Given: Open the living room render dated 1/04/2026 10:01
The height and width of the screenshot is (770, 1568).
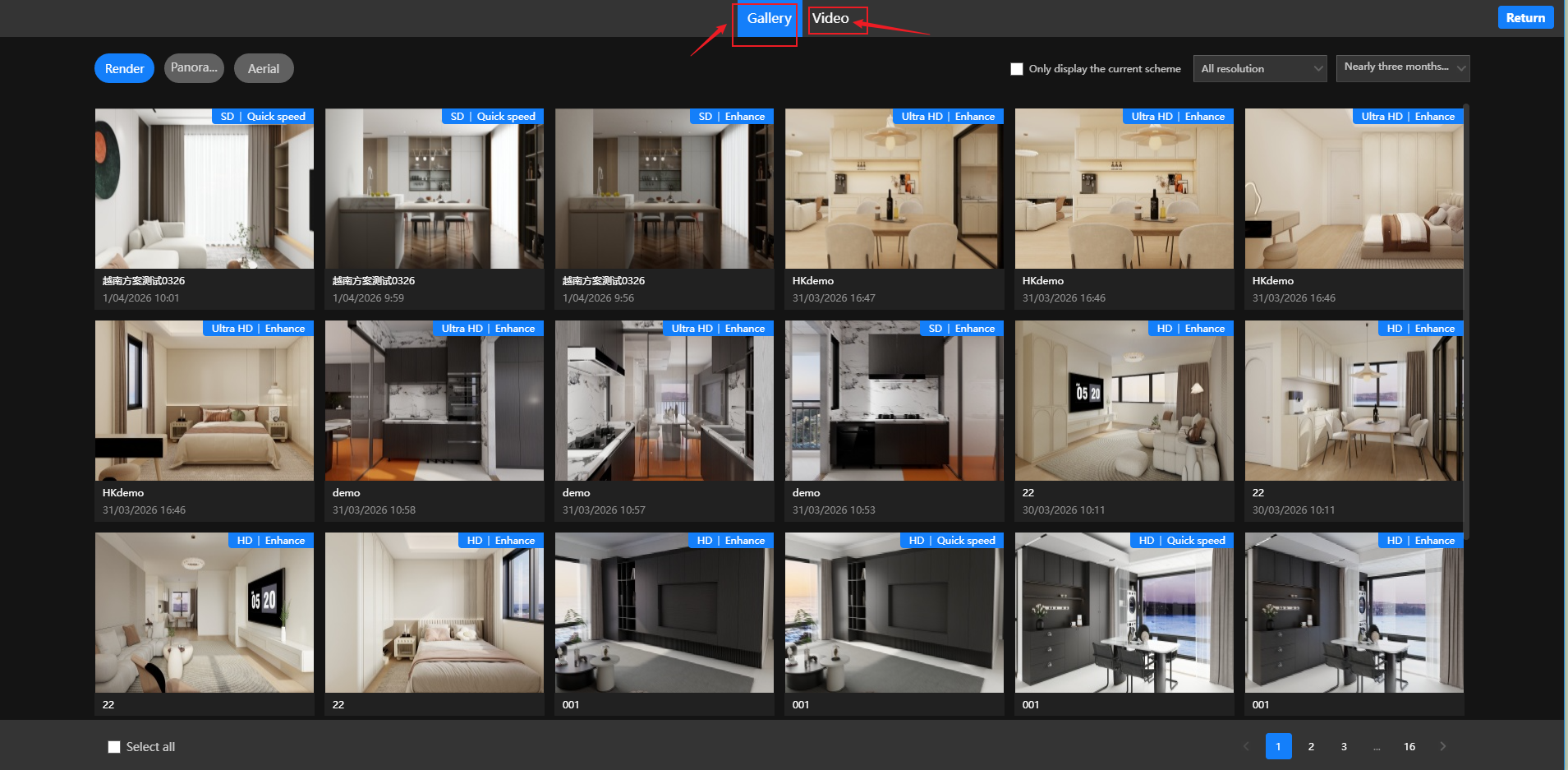Looking at the screenshot, I should click(x=204, y=190).
